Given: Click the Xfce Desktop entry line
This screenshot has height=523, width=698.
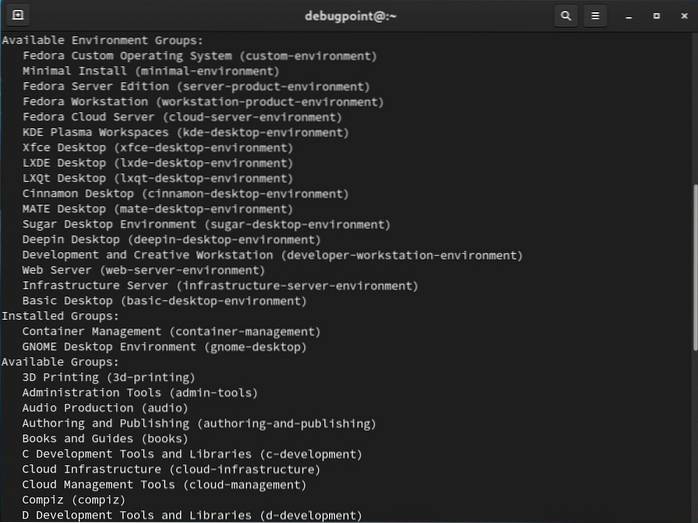Looking at the screenshot, I should tap(157, 148).
